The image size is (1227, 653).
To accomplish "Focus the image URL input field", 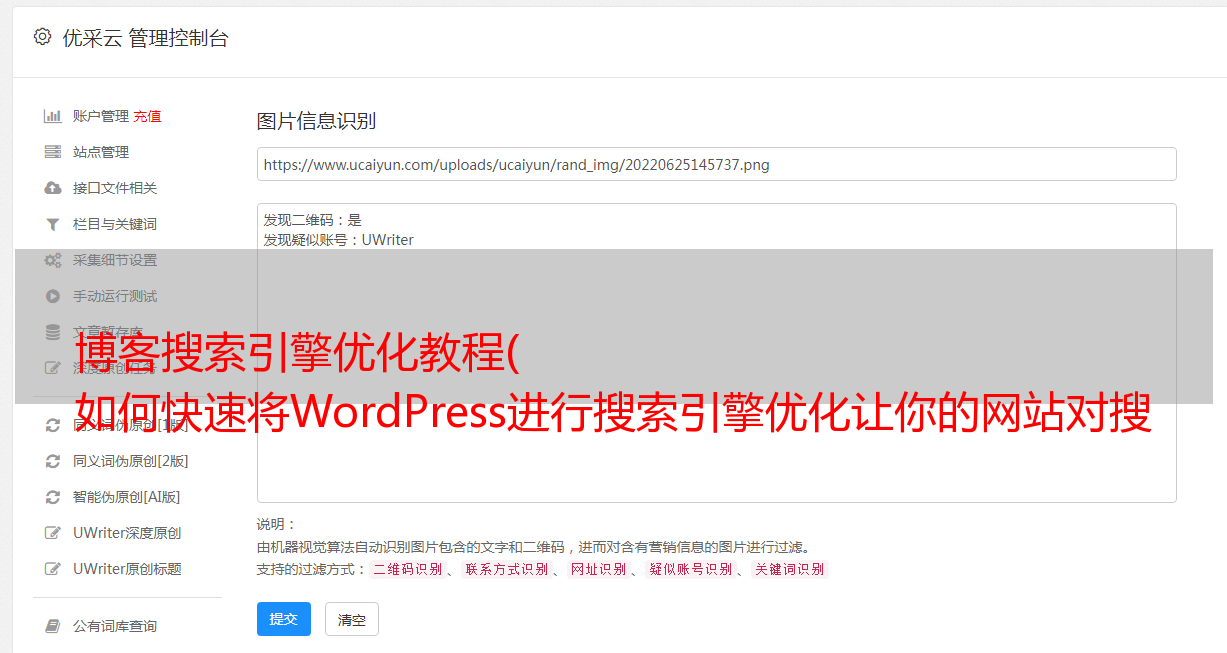I will pyautogui.click(x=716, y=164).
